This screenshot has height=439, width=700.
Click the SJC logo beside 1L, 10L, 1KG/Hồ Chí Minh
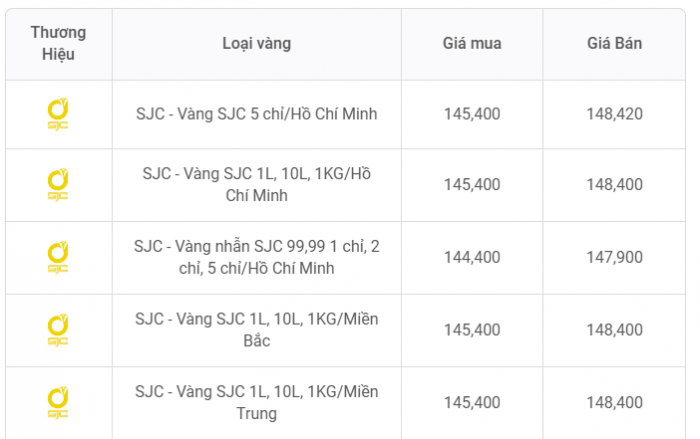[x=58, y=185]
